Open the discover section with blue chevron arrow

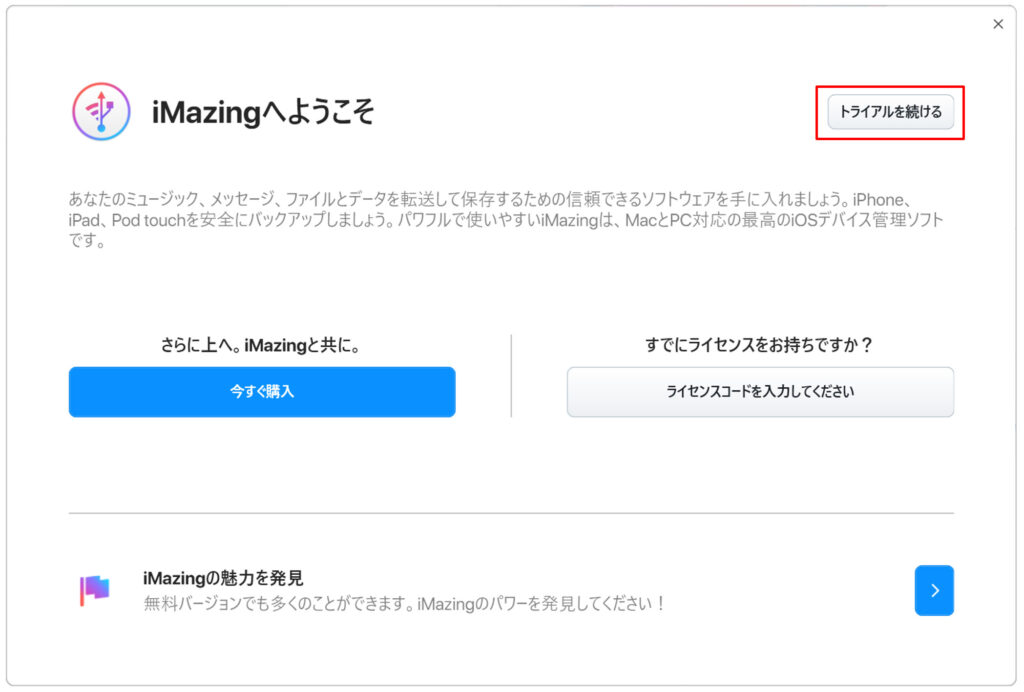tap(934, 590)
